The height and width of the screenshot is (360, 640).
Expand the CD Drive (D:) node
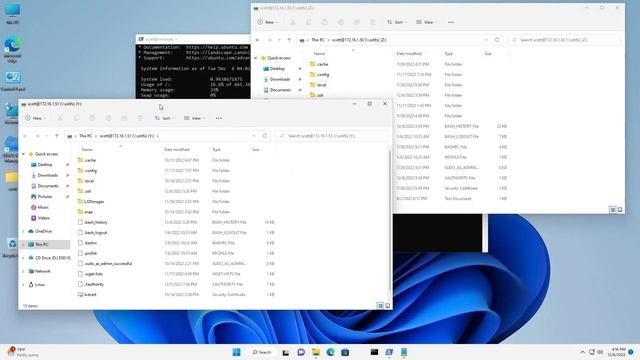pos(24,258)
